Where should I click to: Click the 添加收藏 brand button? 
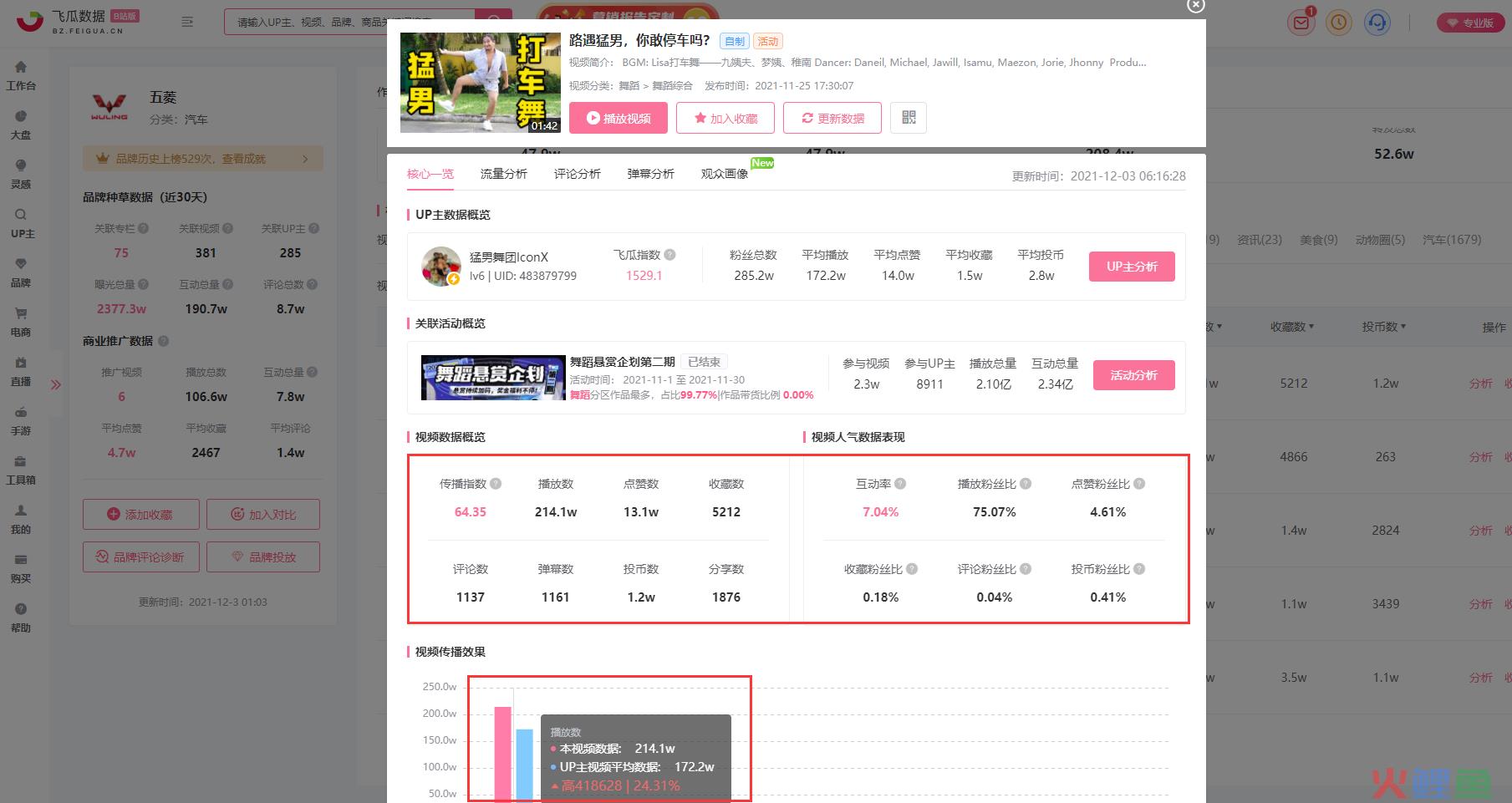(x=140, y=515)
